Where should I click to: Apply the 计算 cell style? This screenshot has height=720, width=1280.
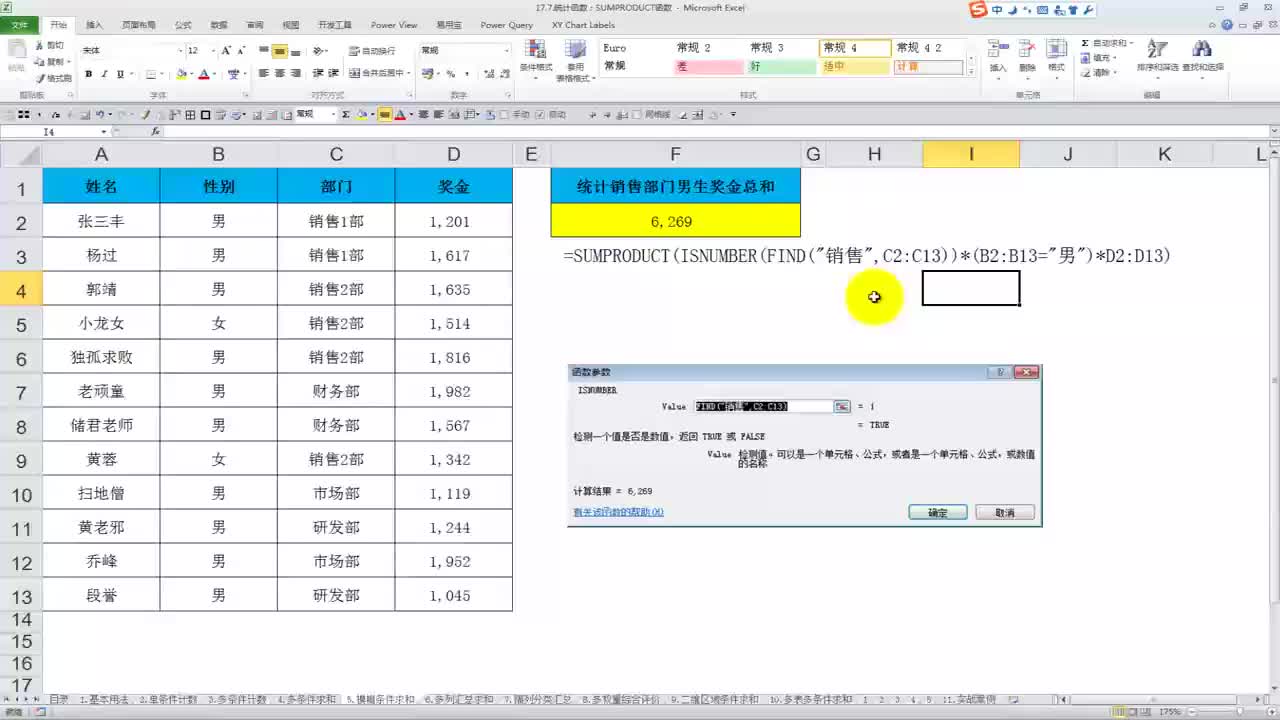tap(928, 67)
